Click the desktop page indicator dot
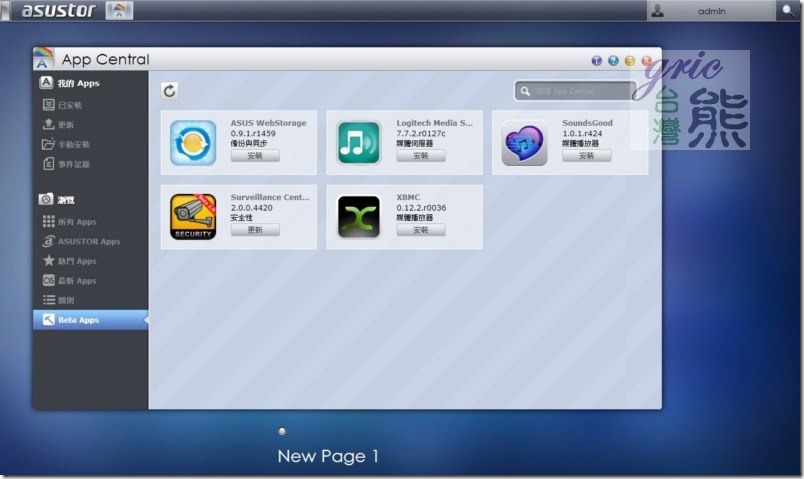Viewport: 804px width, 479px height. [x=282, y=431]
